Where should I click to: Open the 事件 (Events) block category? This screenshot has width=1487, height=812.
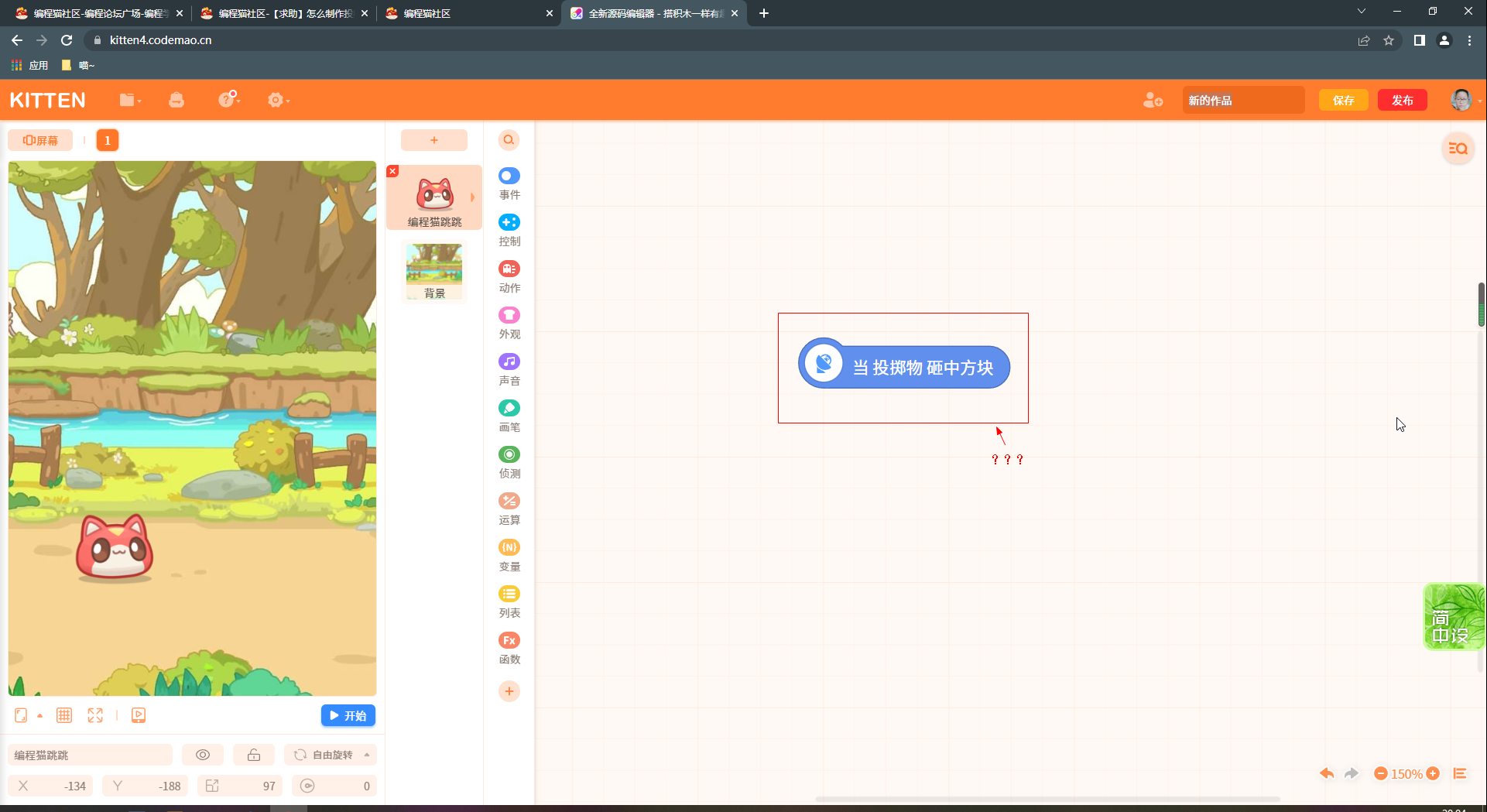[x=509, y=184]
